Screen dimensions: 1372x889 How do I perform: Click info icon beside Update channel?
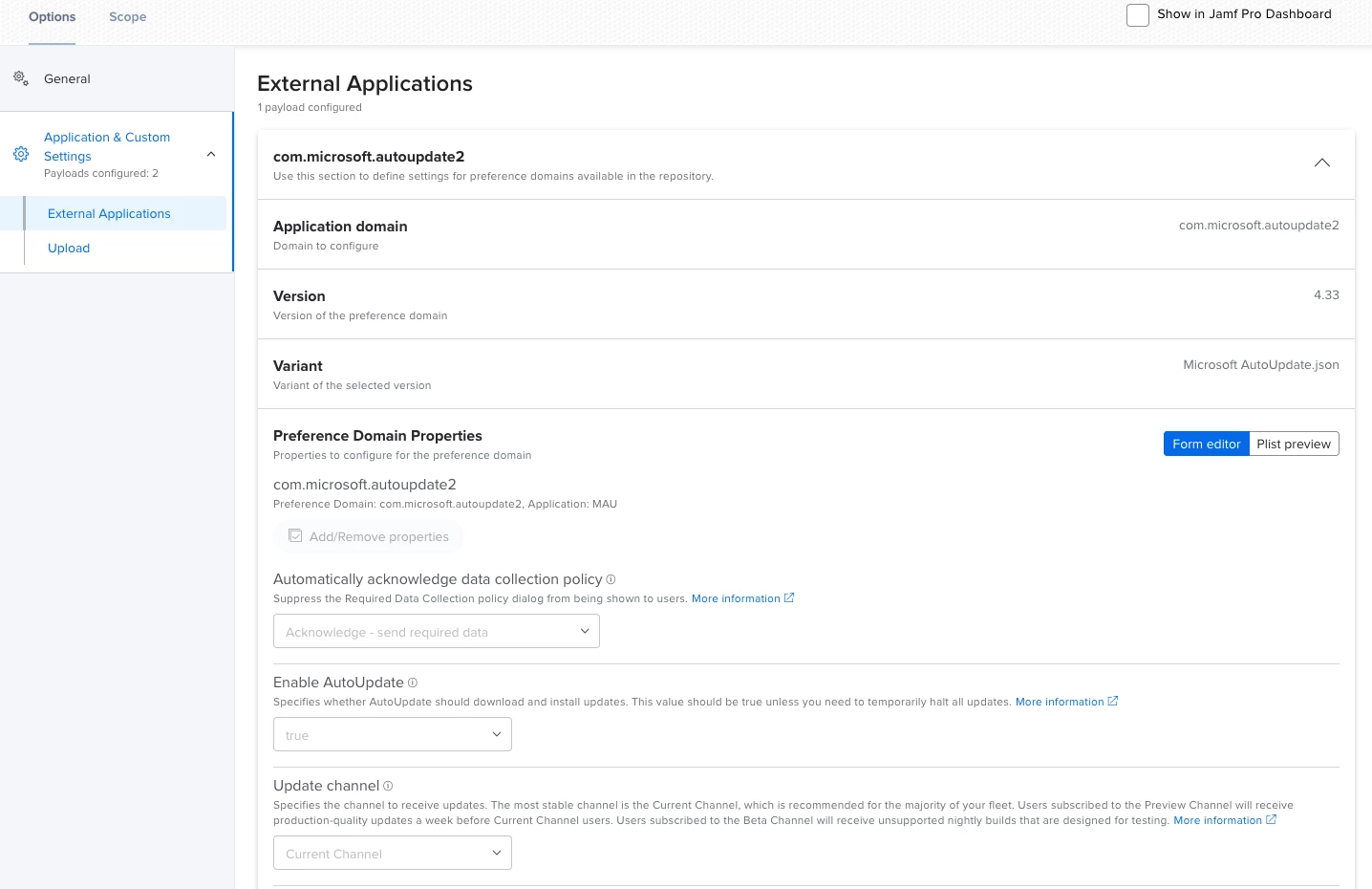pyautogui.click(x=388, y=786)
